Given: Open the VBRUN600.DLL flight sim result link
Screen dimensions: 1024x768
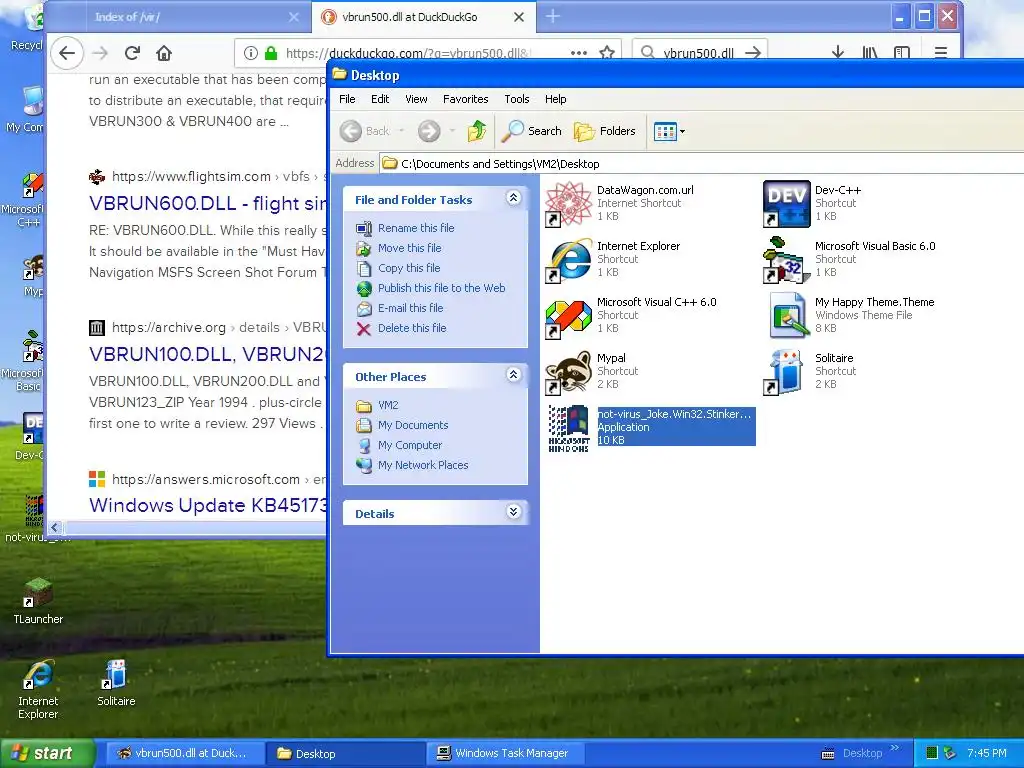Looking at the screenshot, I should [x=208, y=203].
